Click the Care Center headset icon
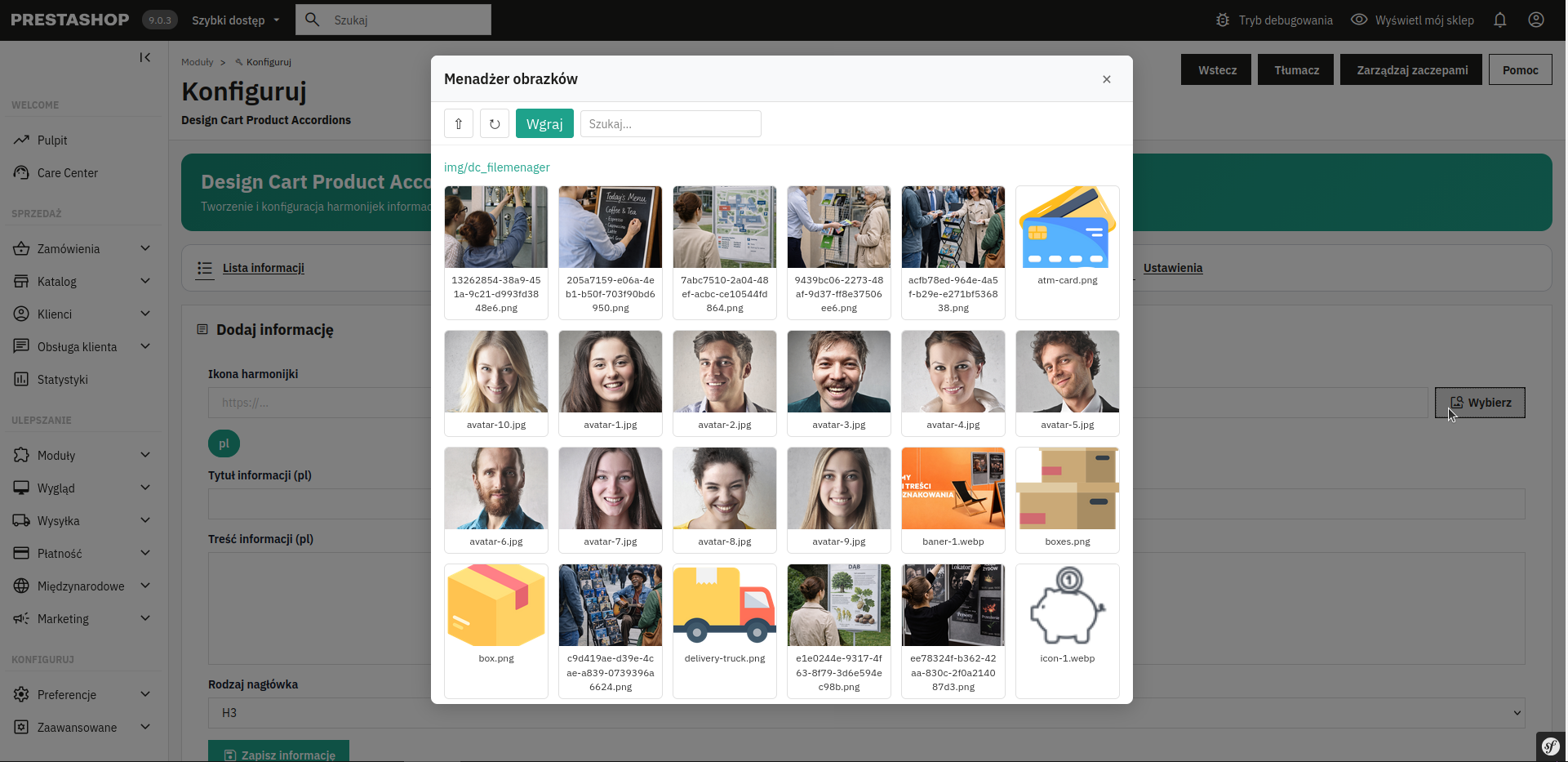This screenshot has width=1568, height=762. pos(21,173)
